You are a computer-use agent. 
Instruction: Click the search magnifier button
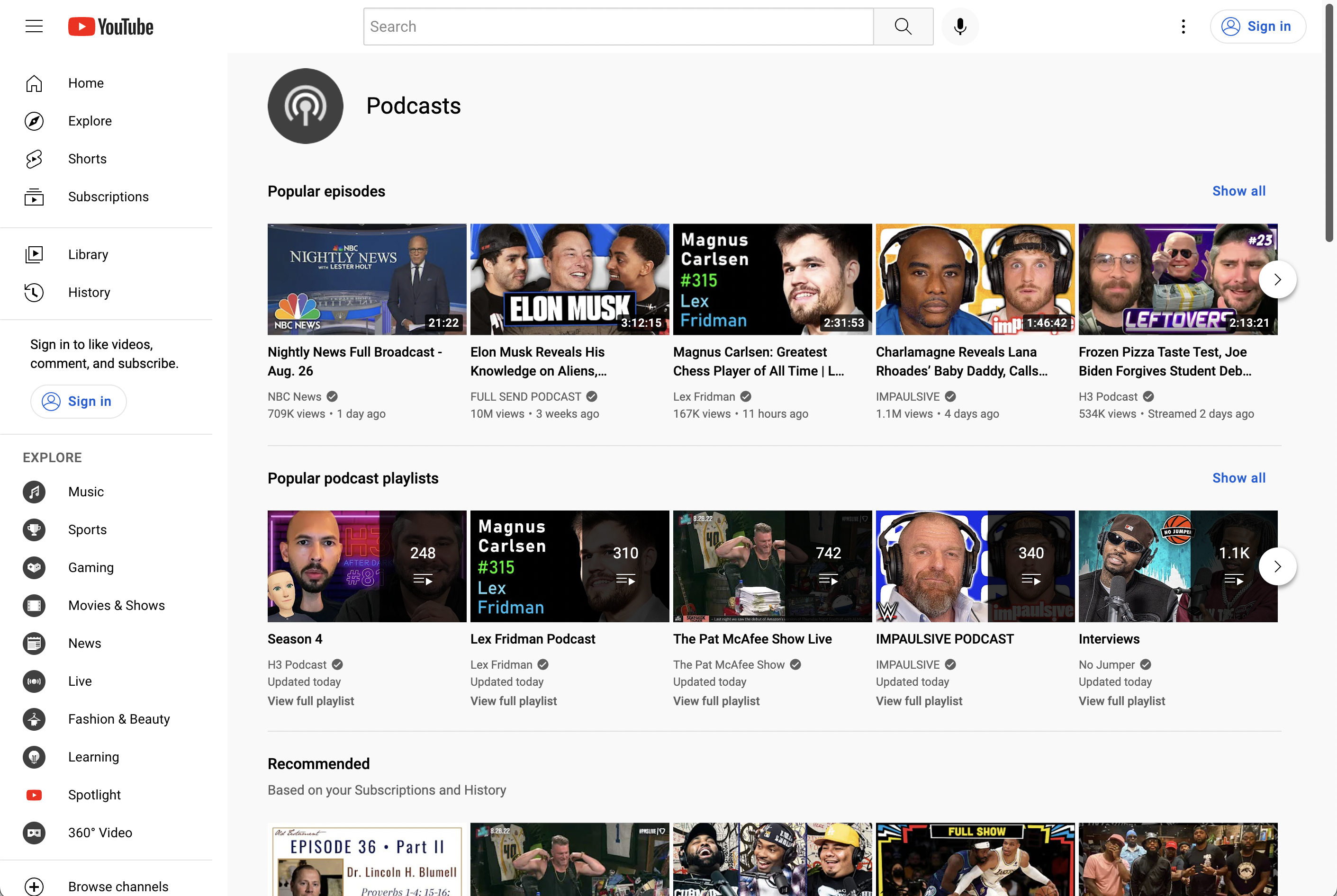(x=903, y=27)
